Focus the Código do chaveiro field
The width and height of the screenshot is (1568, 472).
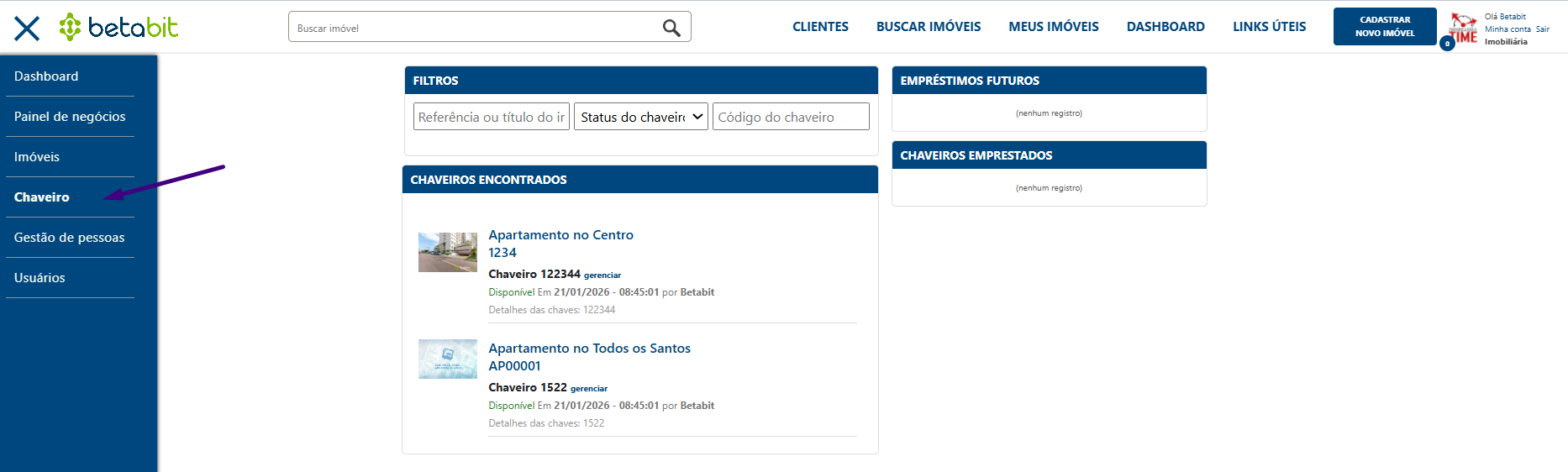click(790, 117)
